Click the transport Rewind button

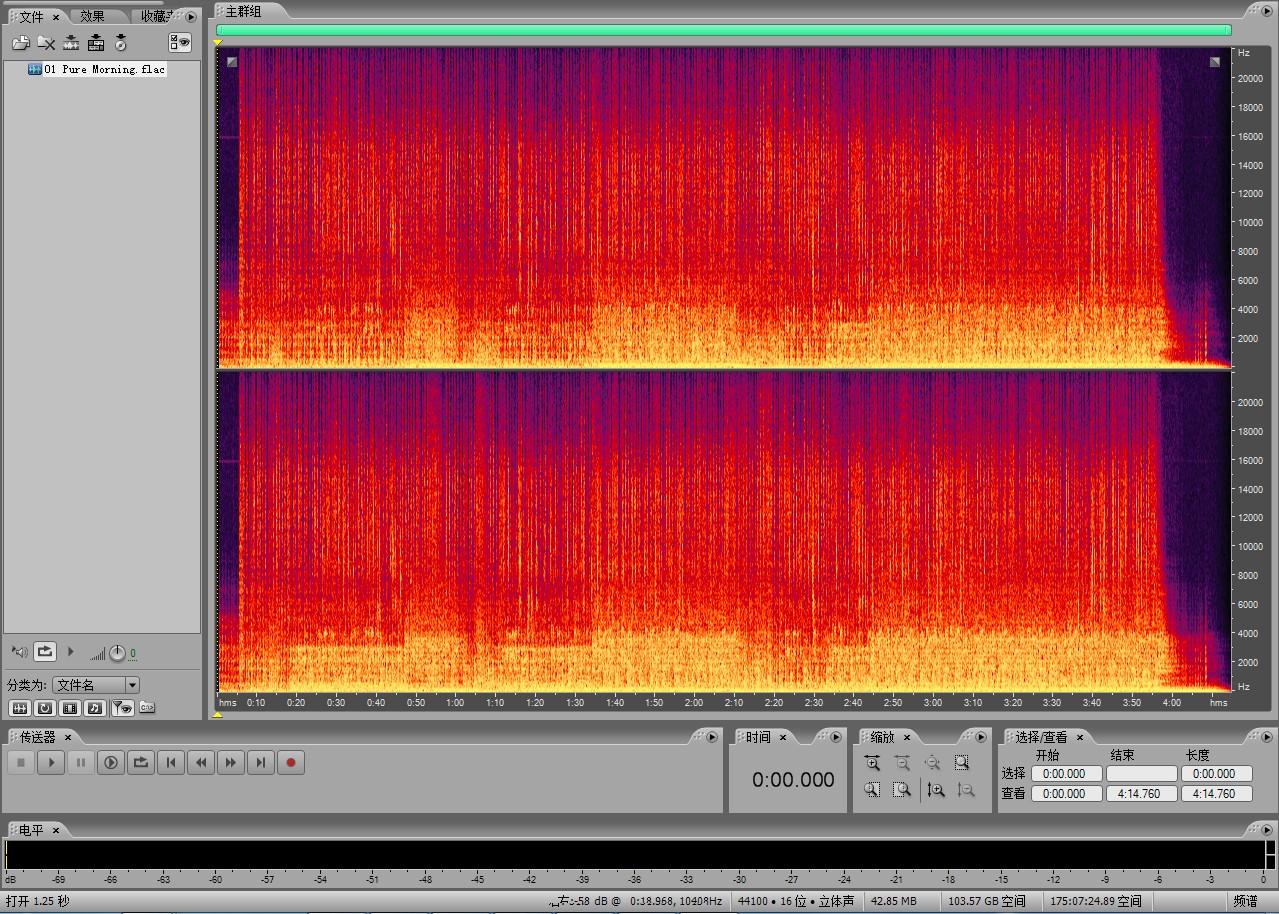201,763
